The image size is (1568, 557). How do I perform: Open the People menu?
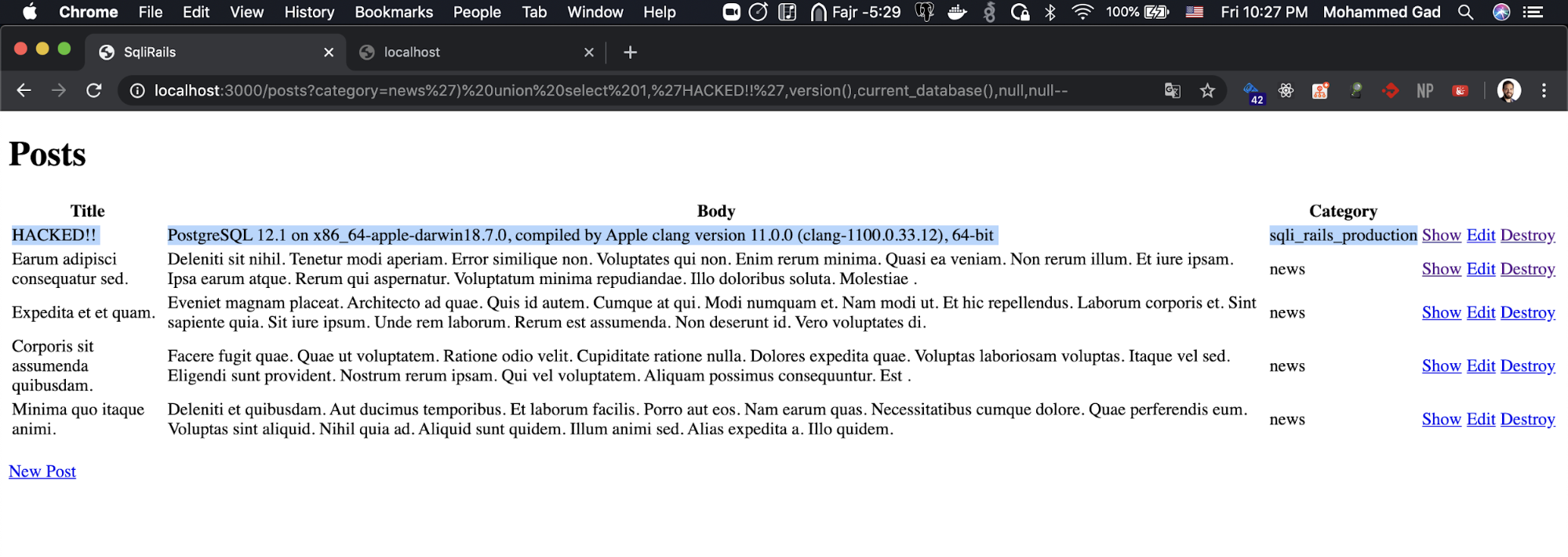click(x=477, y=12)
